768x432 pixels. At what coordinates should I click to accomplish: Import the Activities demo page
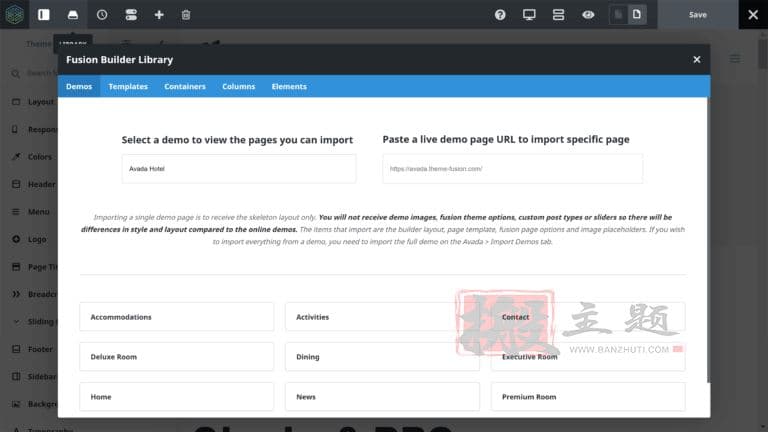point(382,317)
